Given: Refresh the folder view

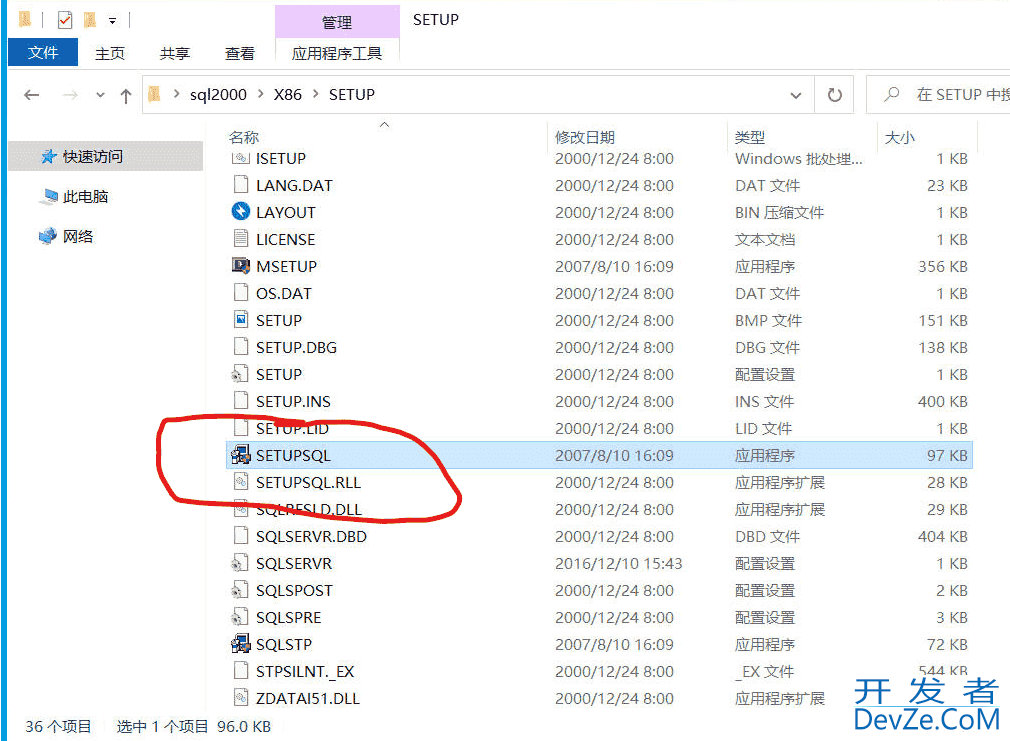Looking at the screenshot, I should point(834,95).
